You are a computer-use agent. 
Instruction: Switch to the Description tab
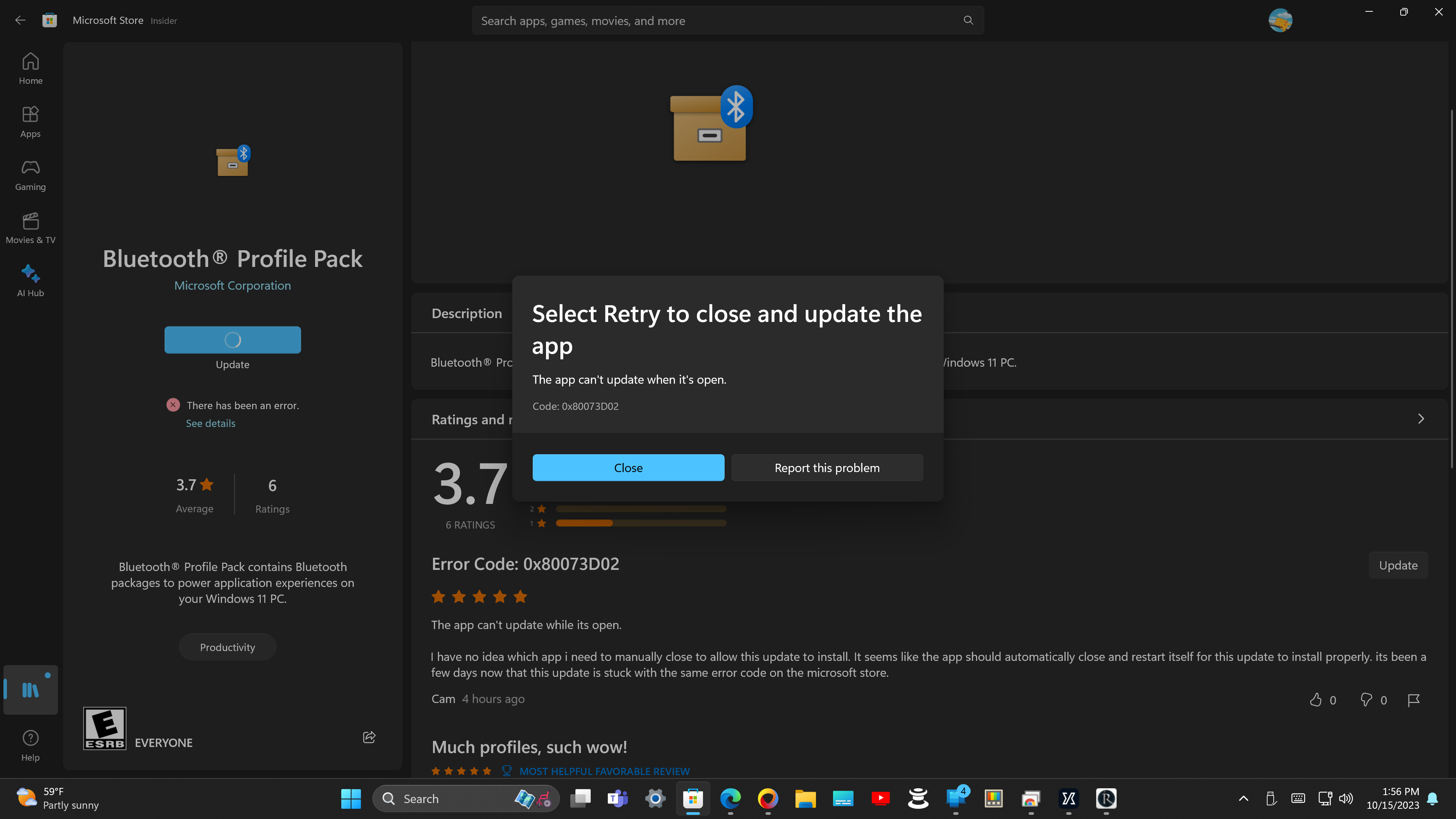coord(466,312)
